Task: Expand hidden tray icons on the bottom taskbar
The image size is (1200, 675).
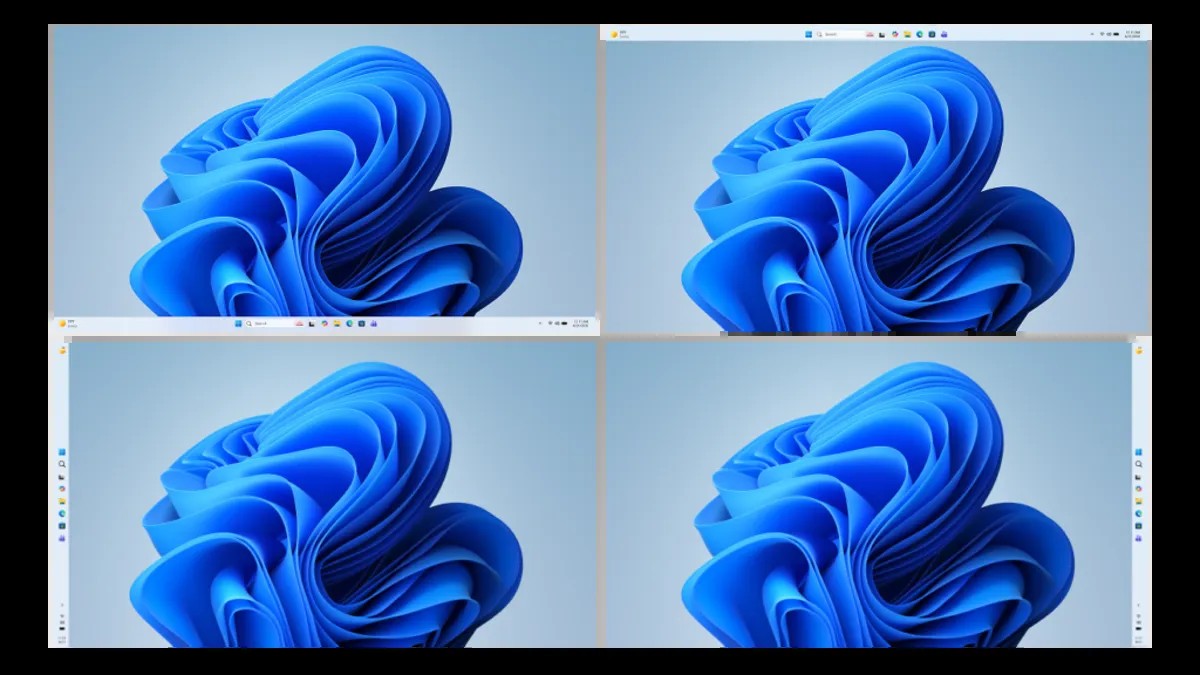Action: click(x=540, y=324)
